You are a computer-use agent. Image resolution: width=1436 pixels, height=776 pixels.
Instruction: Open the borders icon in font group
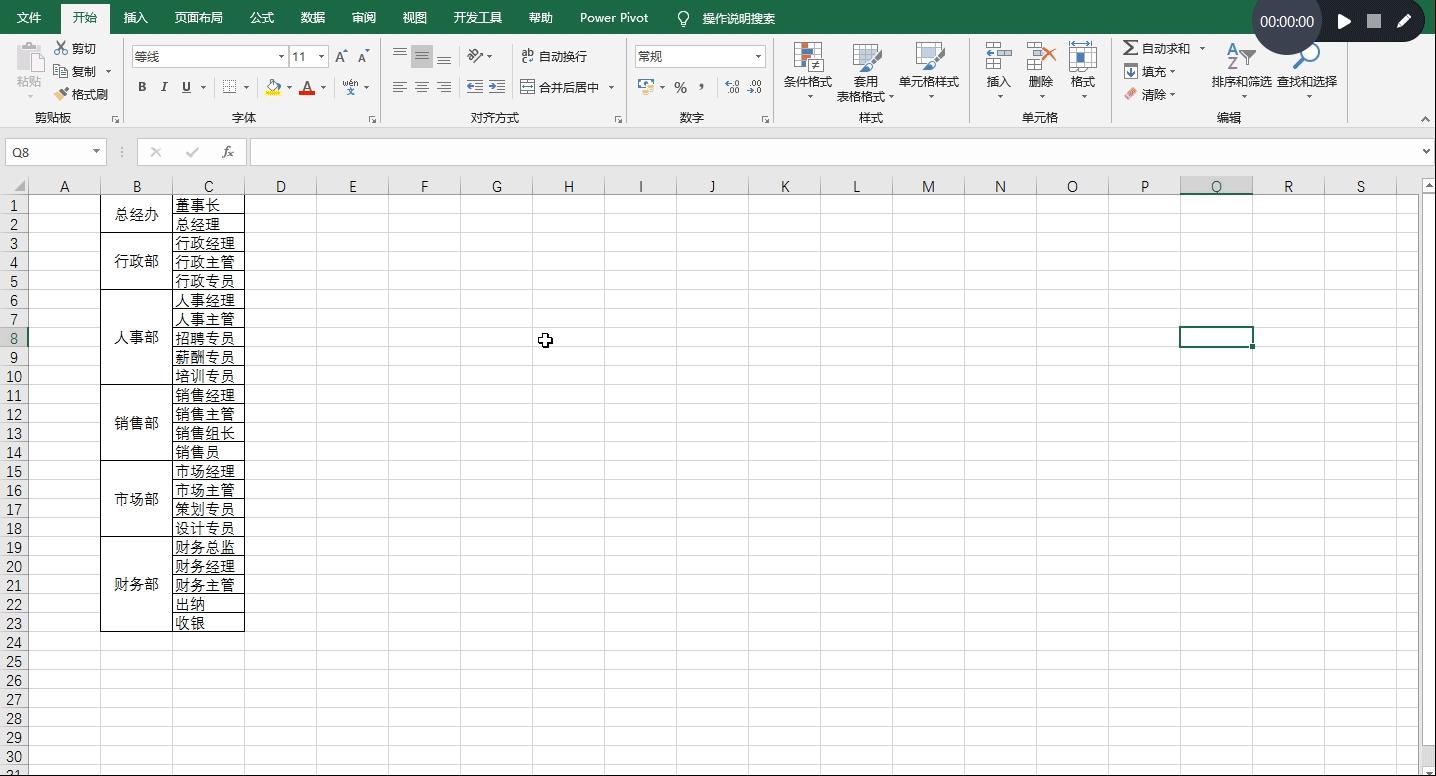pos(229,87)
